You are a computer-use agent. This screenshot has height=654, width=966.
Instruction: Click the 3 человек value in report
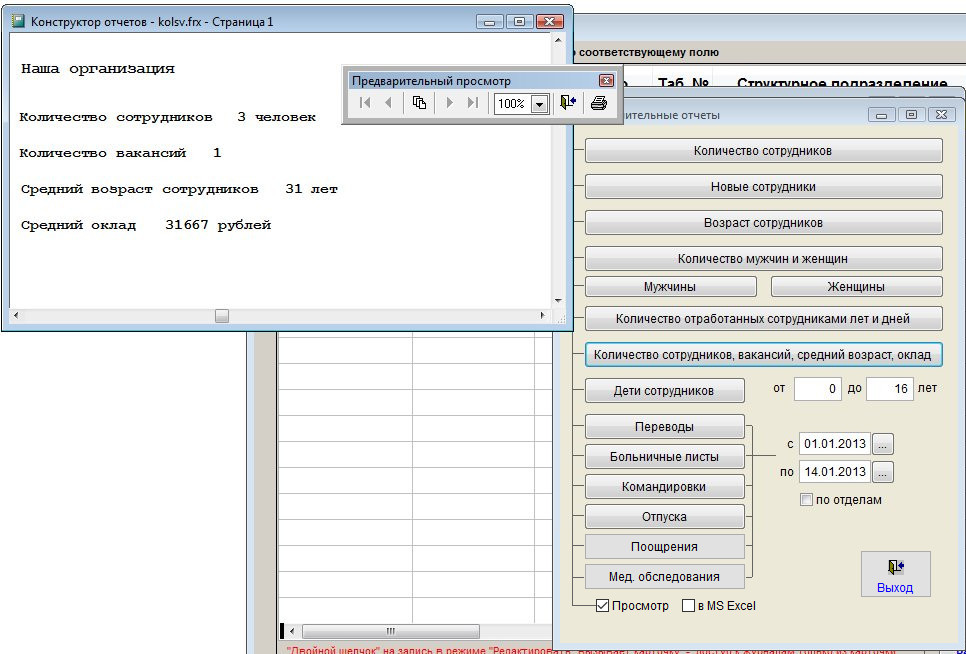pos(277,117)
